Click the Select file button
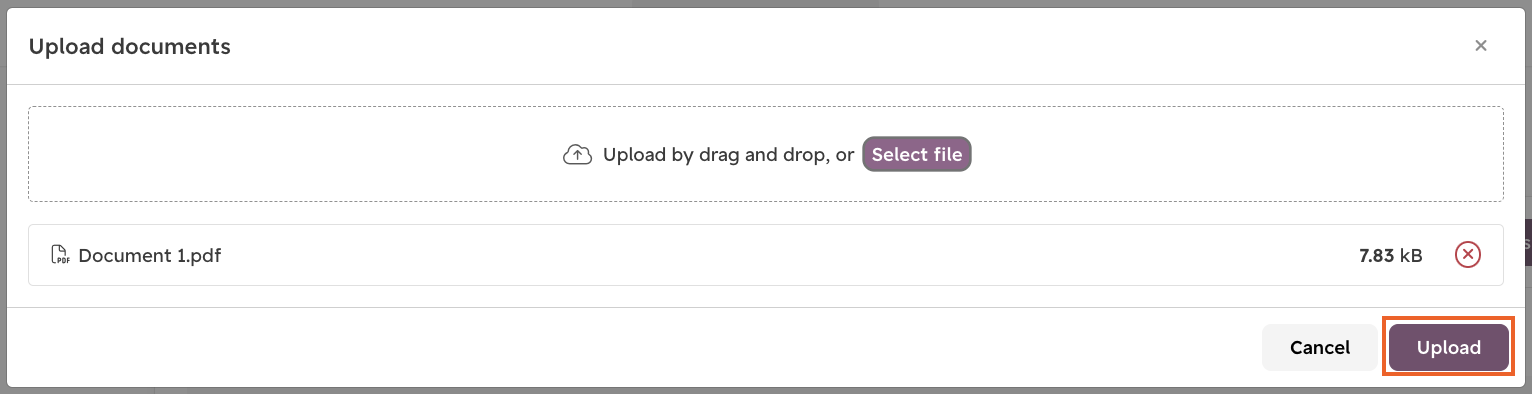1532x394 pixels. 917,154
